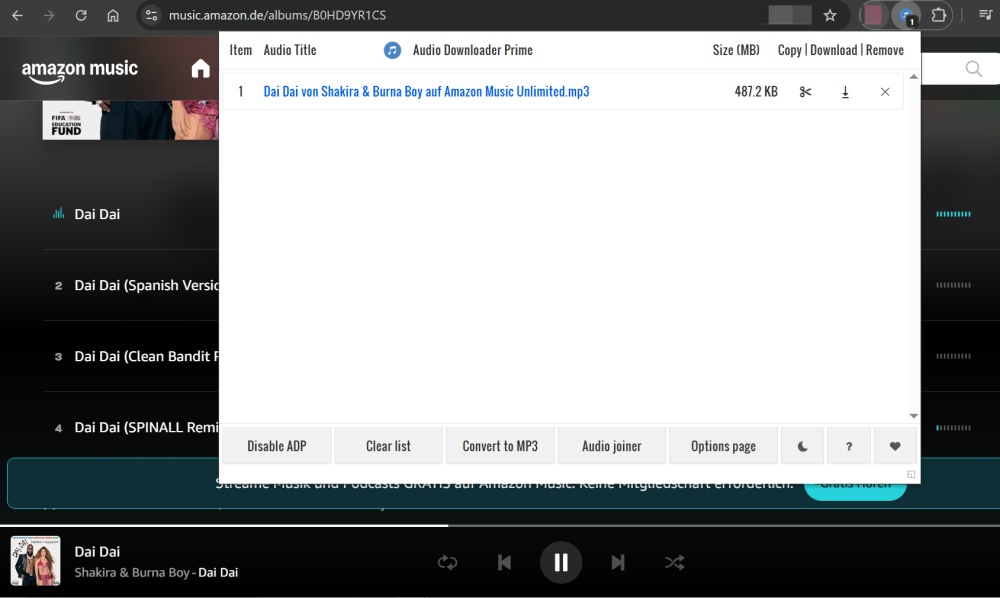Open help with the question mark button
1000x598 pixels.
tap(849, 446)
